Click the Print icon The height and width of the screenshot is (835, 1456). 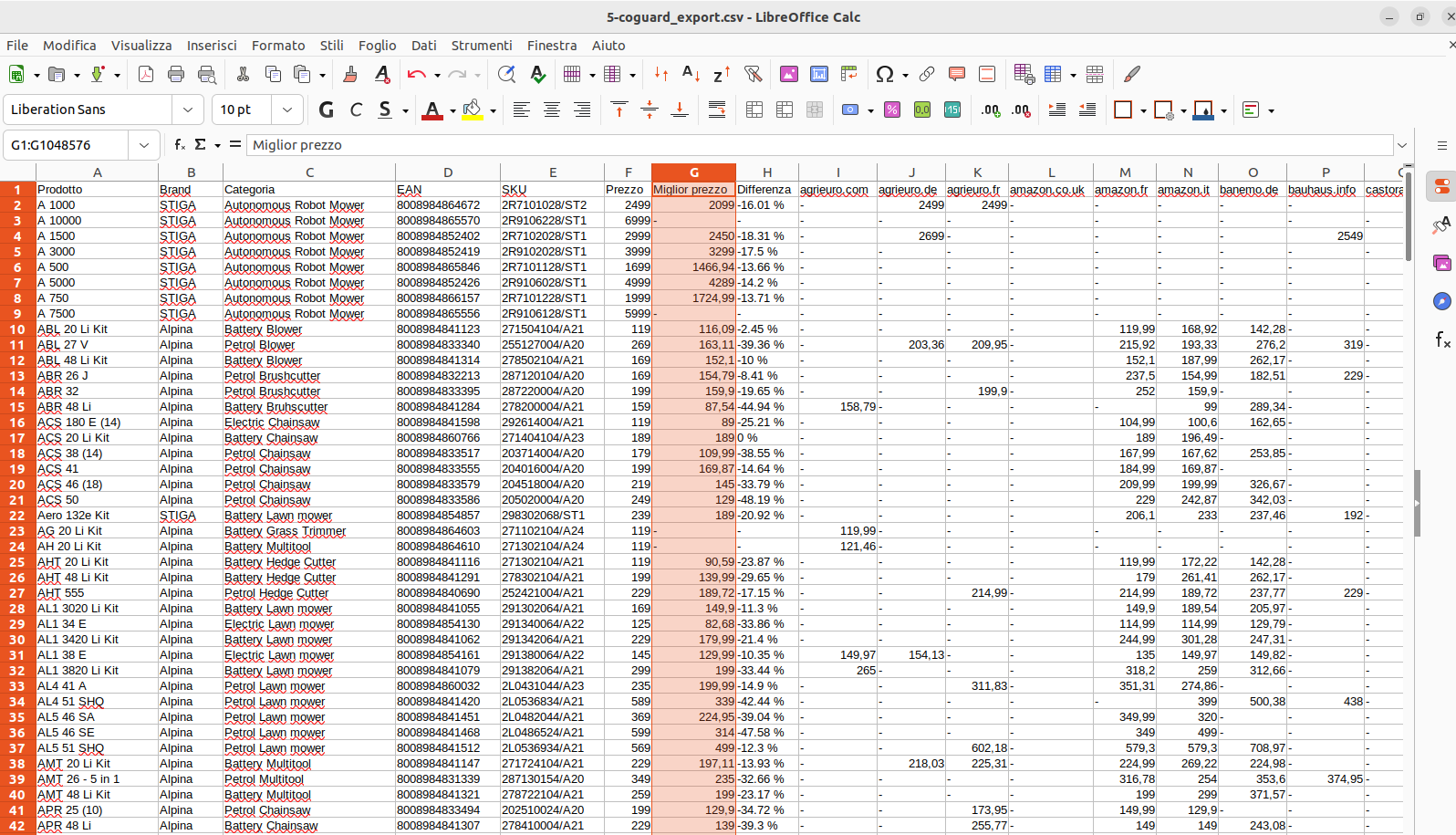point(176,74)
